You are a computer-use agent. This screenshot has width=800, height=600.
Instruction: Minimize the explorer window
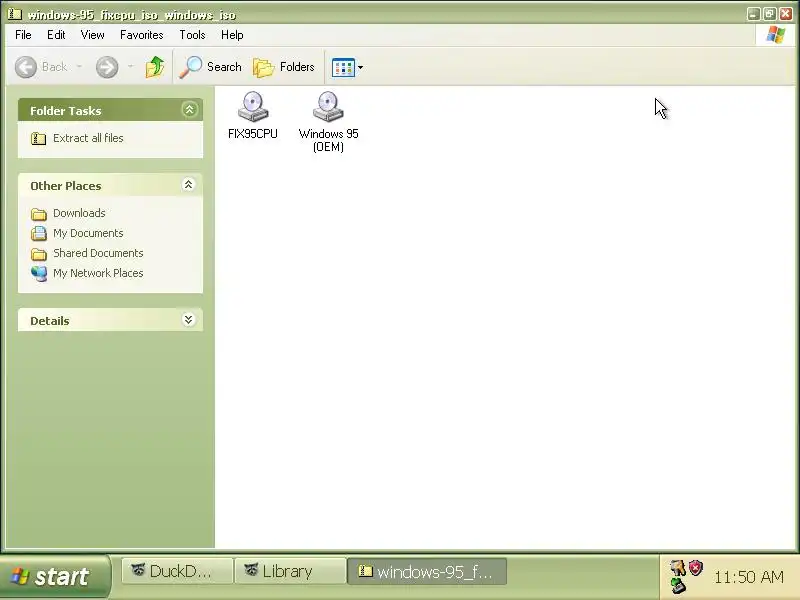754,14
